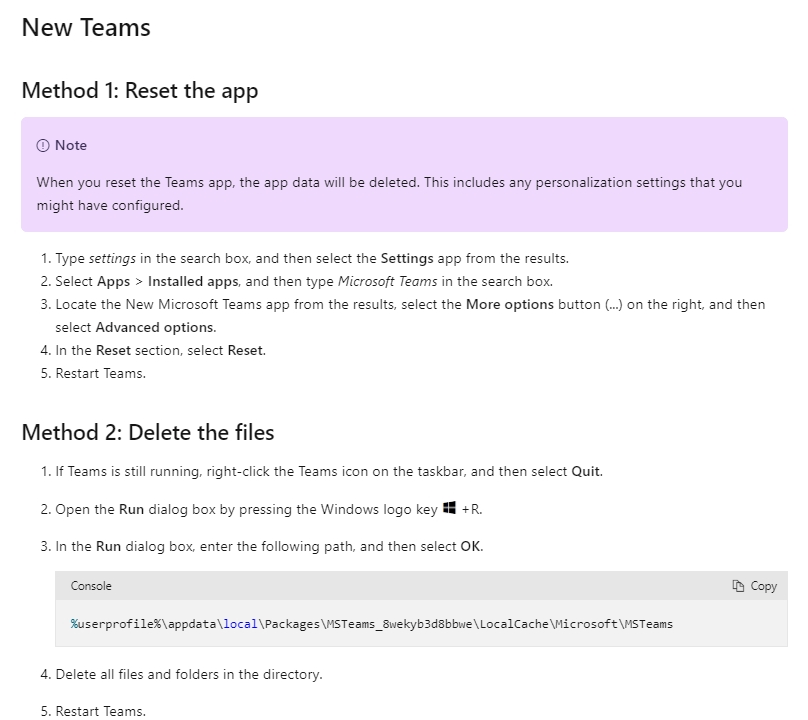
Task: Click the bold More options text
Action: [509, 304]
